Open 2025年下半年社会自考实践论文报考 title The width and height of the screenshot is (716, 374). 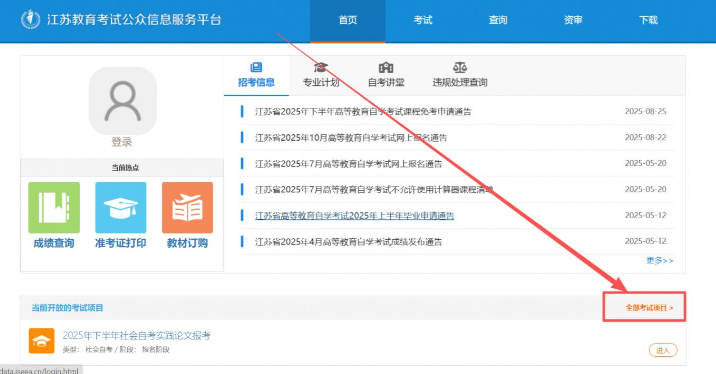coord(137,336)
